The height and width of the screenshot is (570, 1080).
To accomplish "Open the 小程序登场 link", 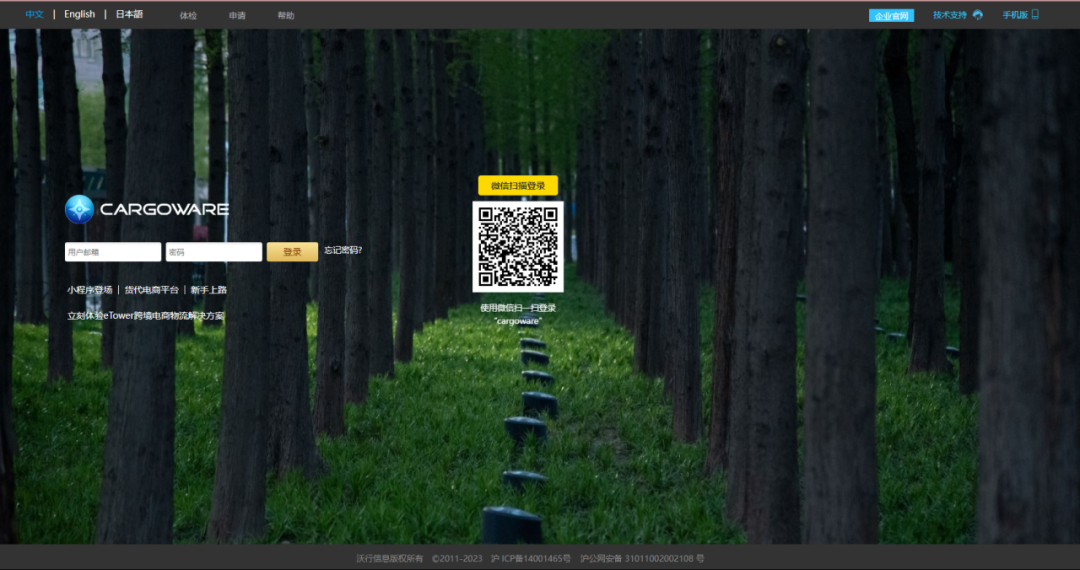I will click(x=90, y=290).
